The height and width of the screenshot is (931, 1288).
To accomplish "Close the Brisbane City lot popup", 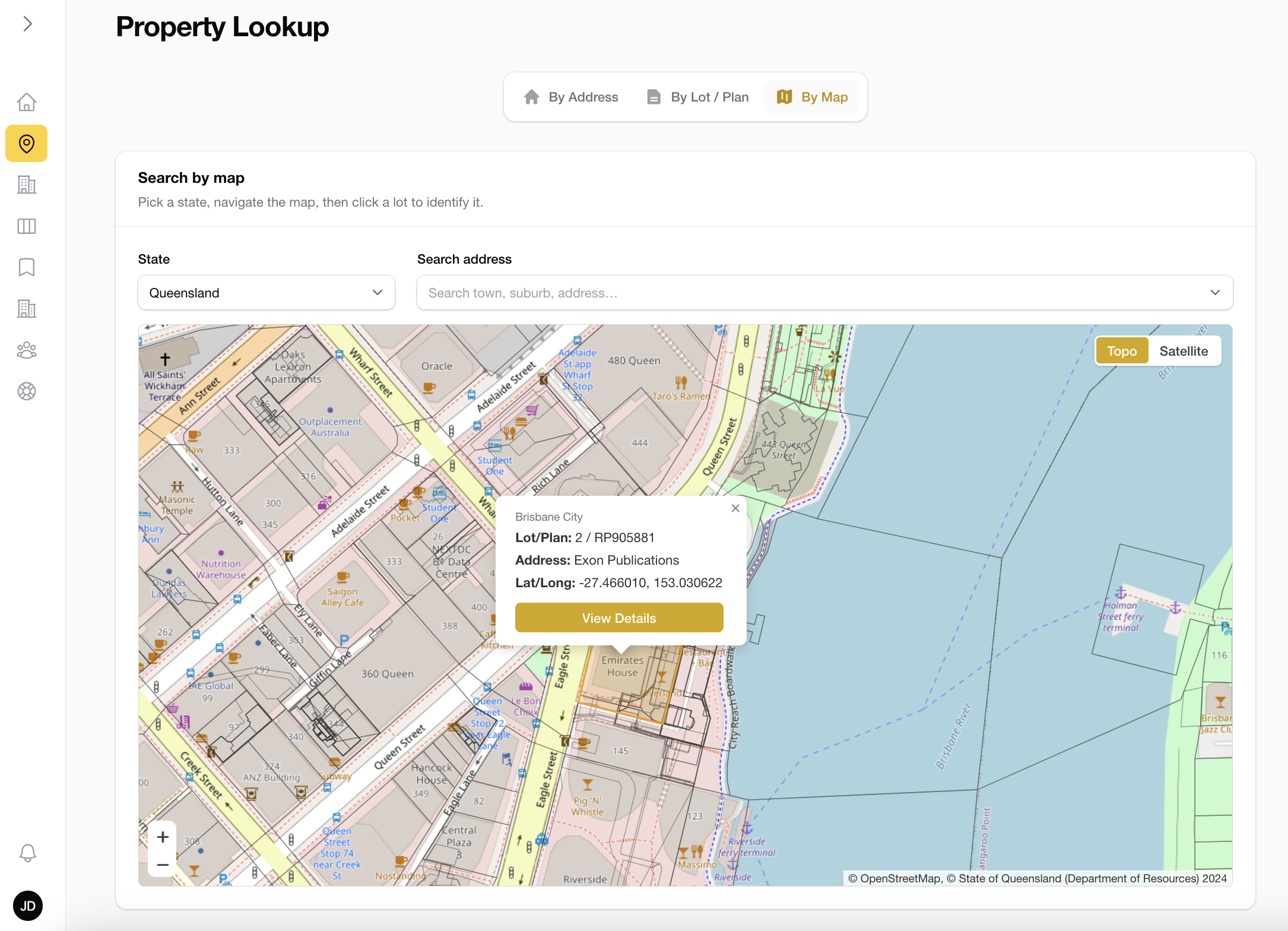I will tap(735, 508).
